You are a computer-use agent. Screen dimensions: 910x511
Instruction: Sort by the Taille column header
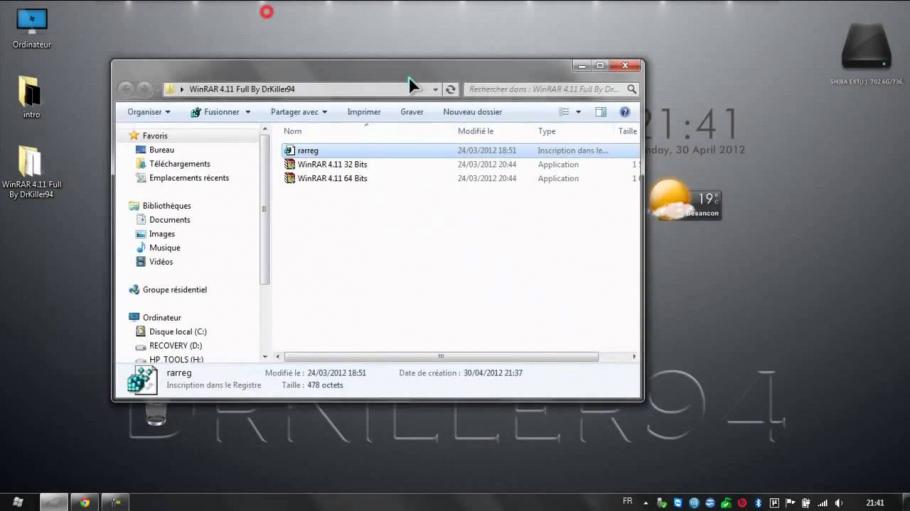[x=627, y=131]
